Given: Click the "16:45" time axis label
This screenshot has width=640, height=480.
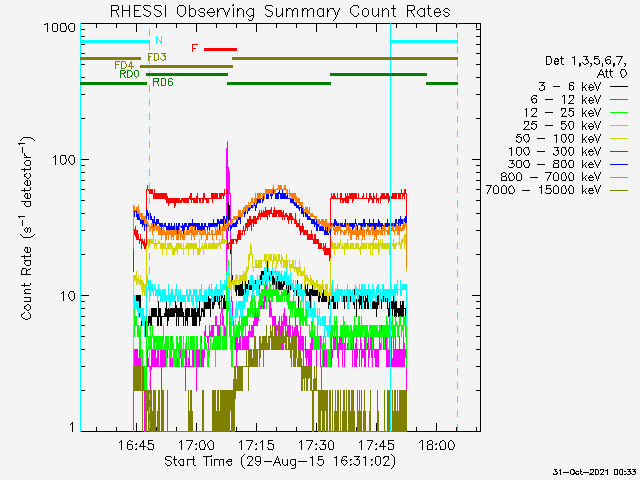Looking at the screenshot, I should point(136,445).
